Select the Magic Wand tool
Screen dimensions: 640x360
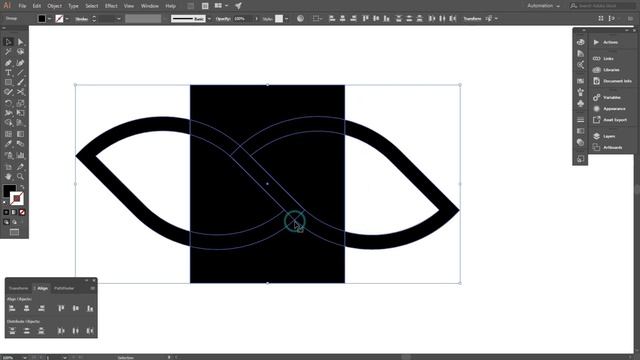point(8,52)
